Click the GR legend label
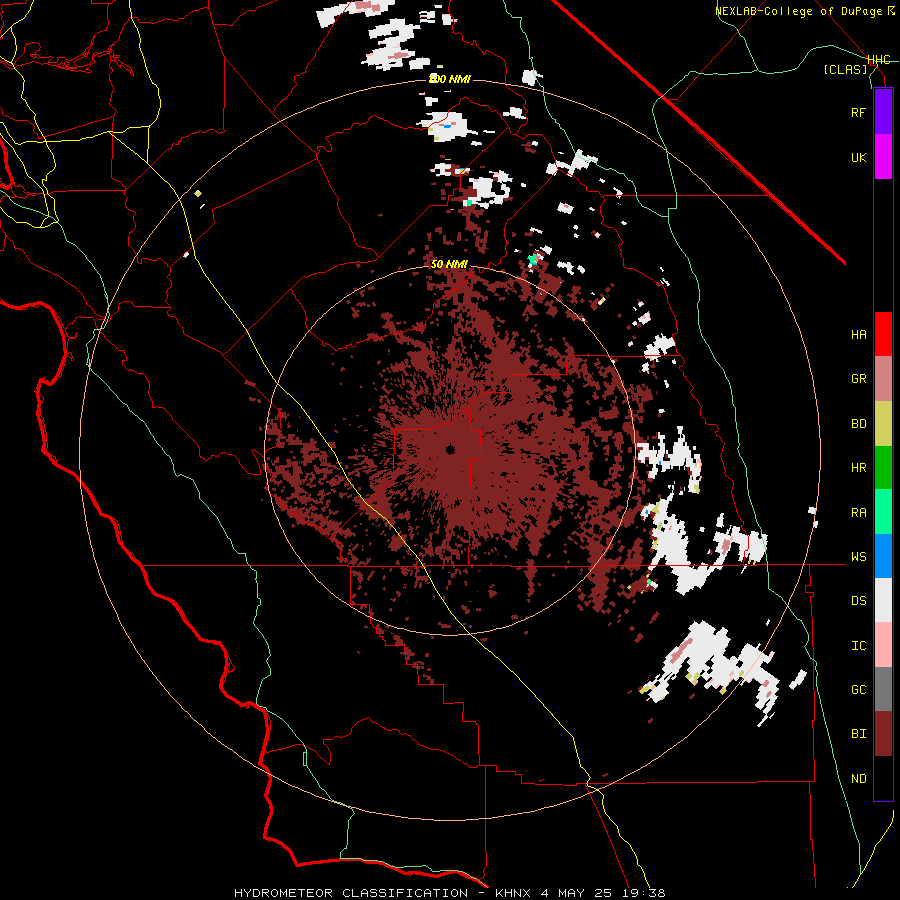The height and width of the screenshot is (900, 900). coord(858,379)
